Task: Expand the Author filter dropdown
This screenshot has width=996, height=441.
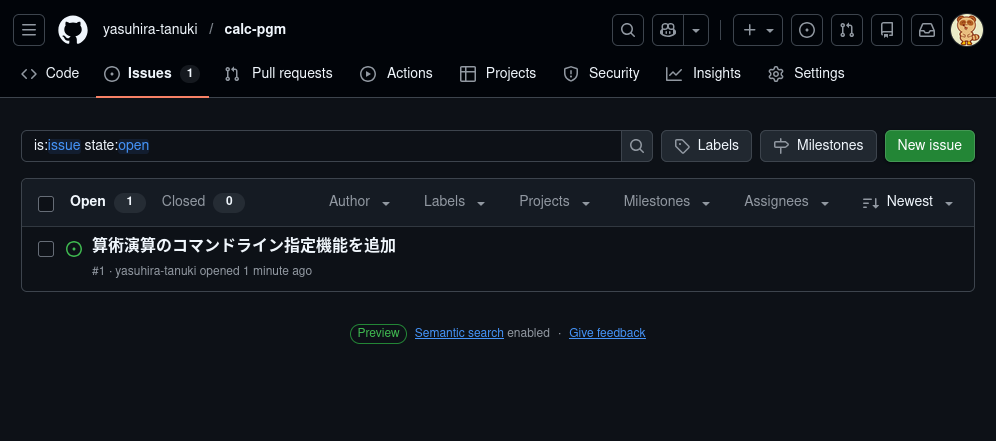Action: [x=359, y=202]
